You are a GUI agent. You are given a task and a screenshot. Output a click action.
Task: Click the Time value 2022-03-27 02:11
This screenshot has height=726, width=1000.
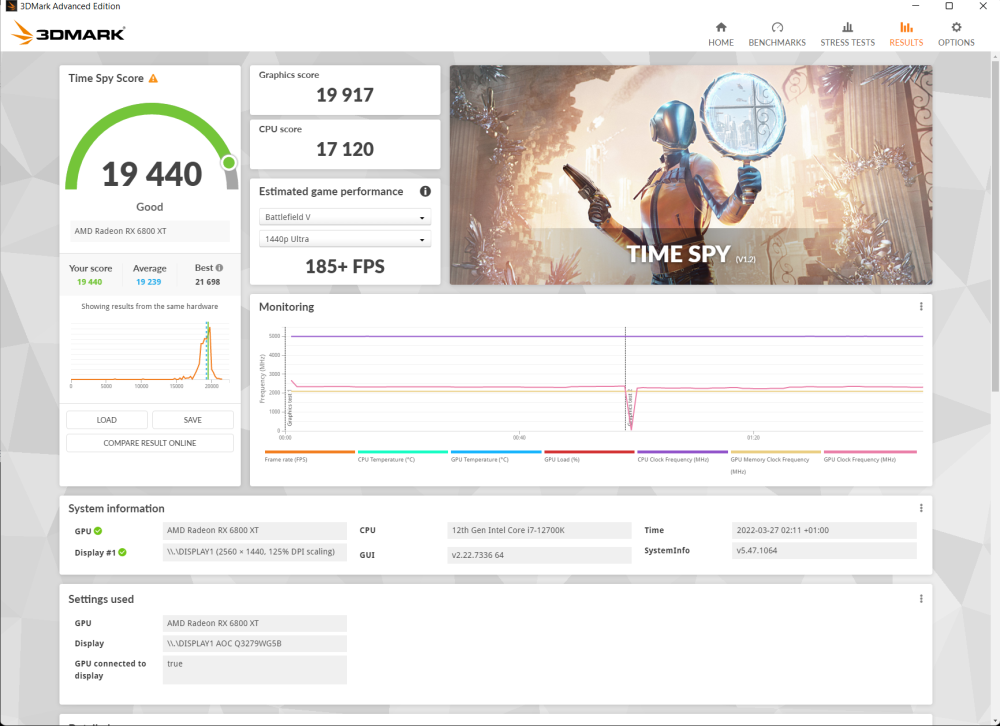click(x=824, y=530)
